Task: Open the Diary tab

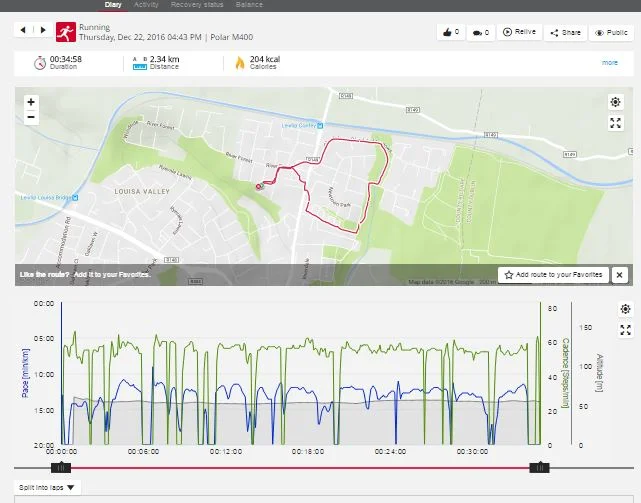Action: 114,5
